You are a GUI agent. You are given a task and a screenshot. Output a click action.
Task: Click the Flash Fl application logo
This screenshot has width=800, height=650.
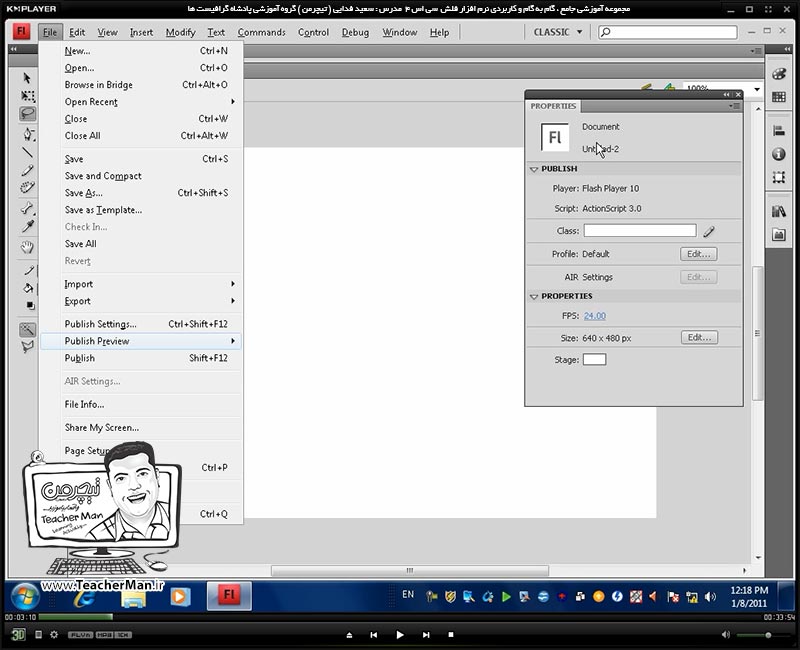click(21, 32)
